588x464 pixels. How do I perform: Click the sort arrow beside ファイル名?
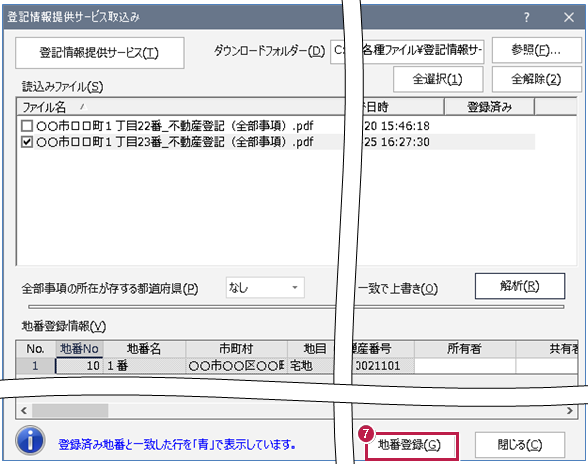[83, 107]
